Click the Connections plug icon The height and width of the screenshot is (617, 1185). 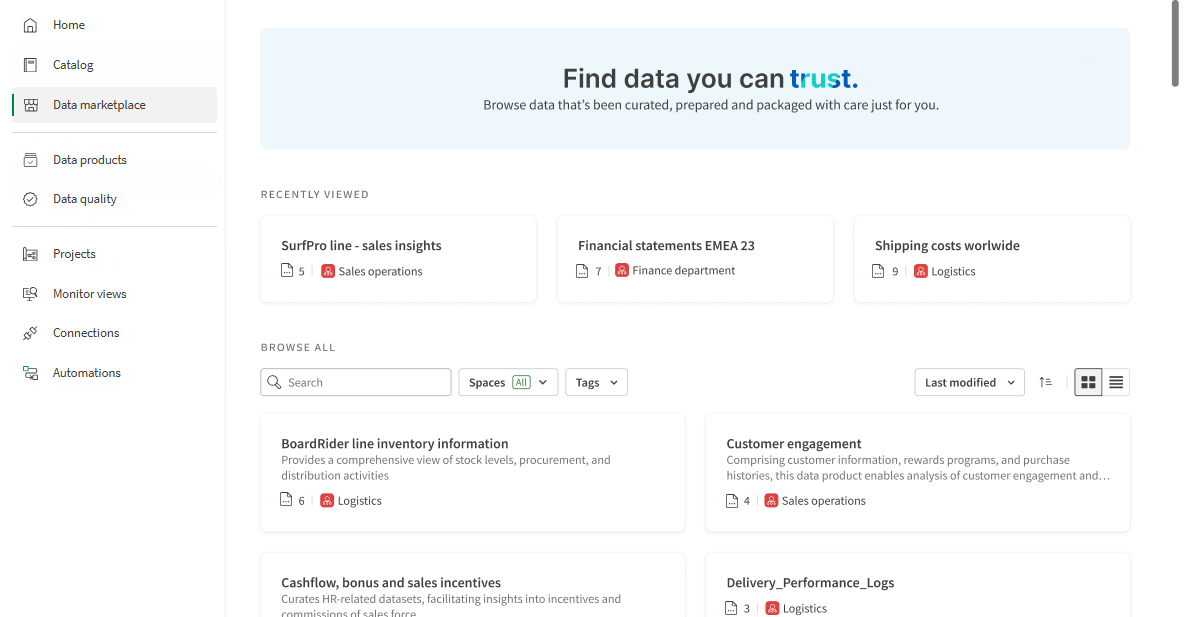coord(29,332)
